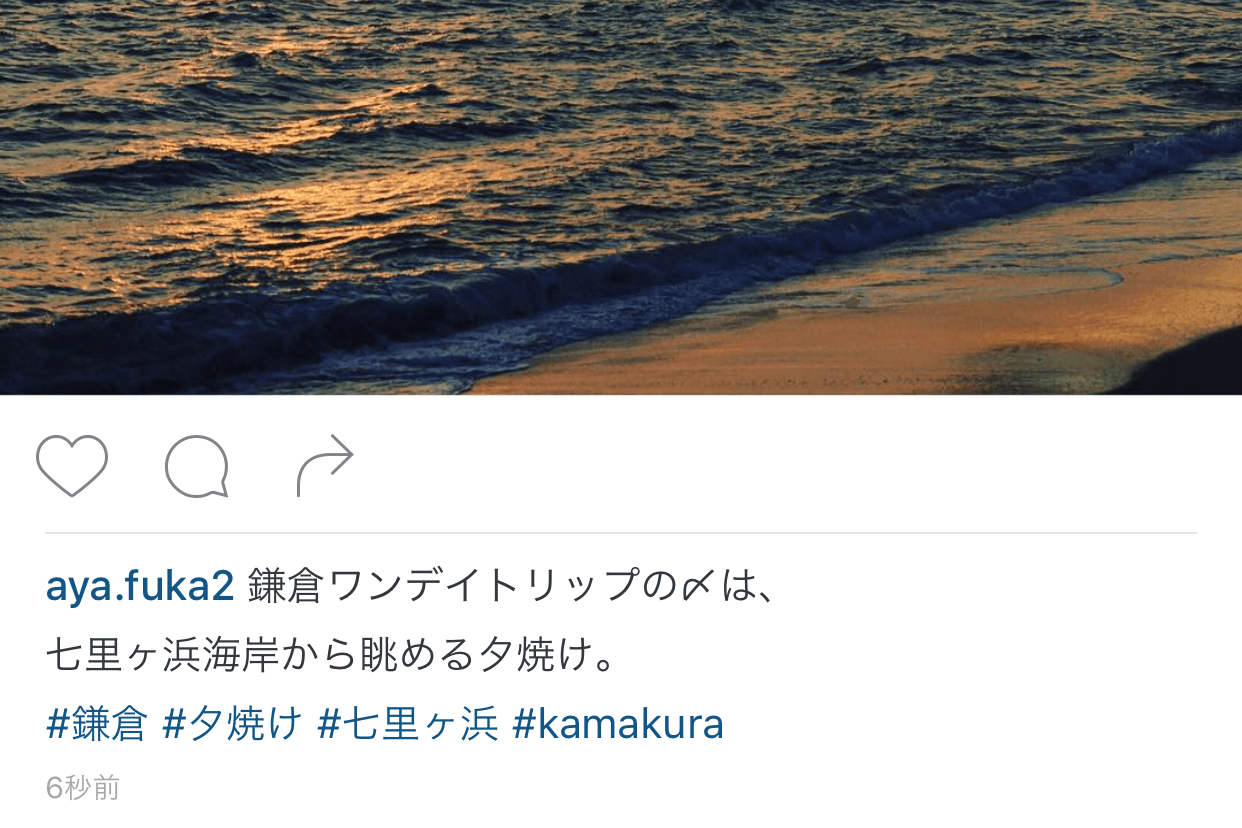The image size is (1242, 828).
Task: Share the post using the arrow icon
Action: (325, 466)
